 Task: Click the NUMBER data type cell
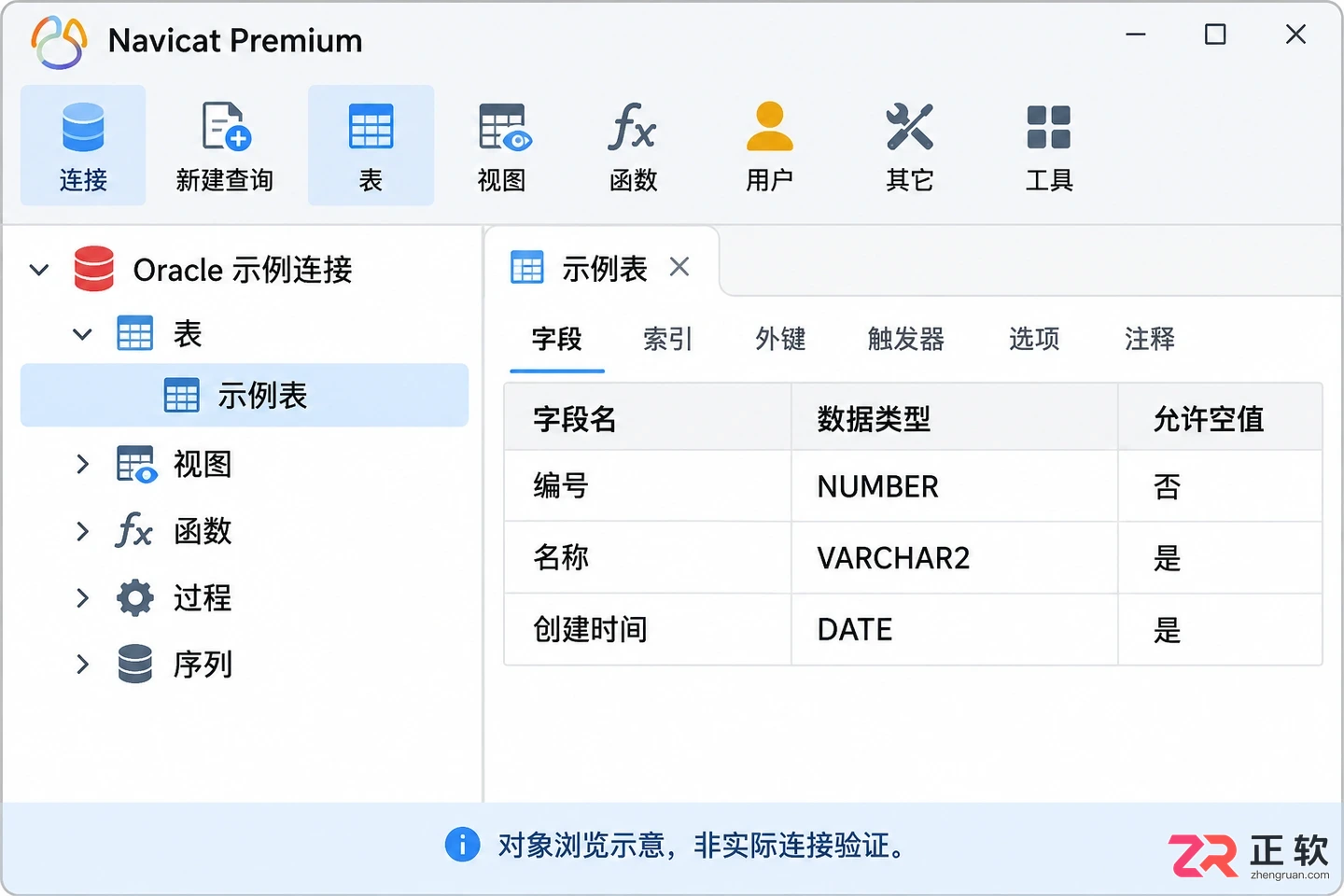point(954,486)
